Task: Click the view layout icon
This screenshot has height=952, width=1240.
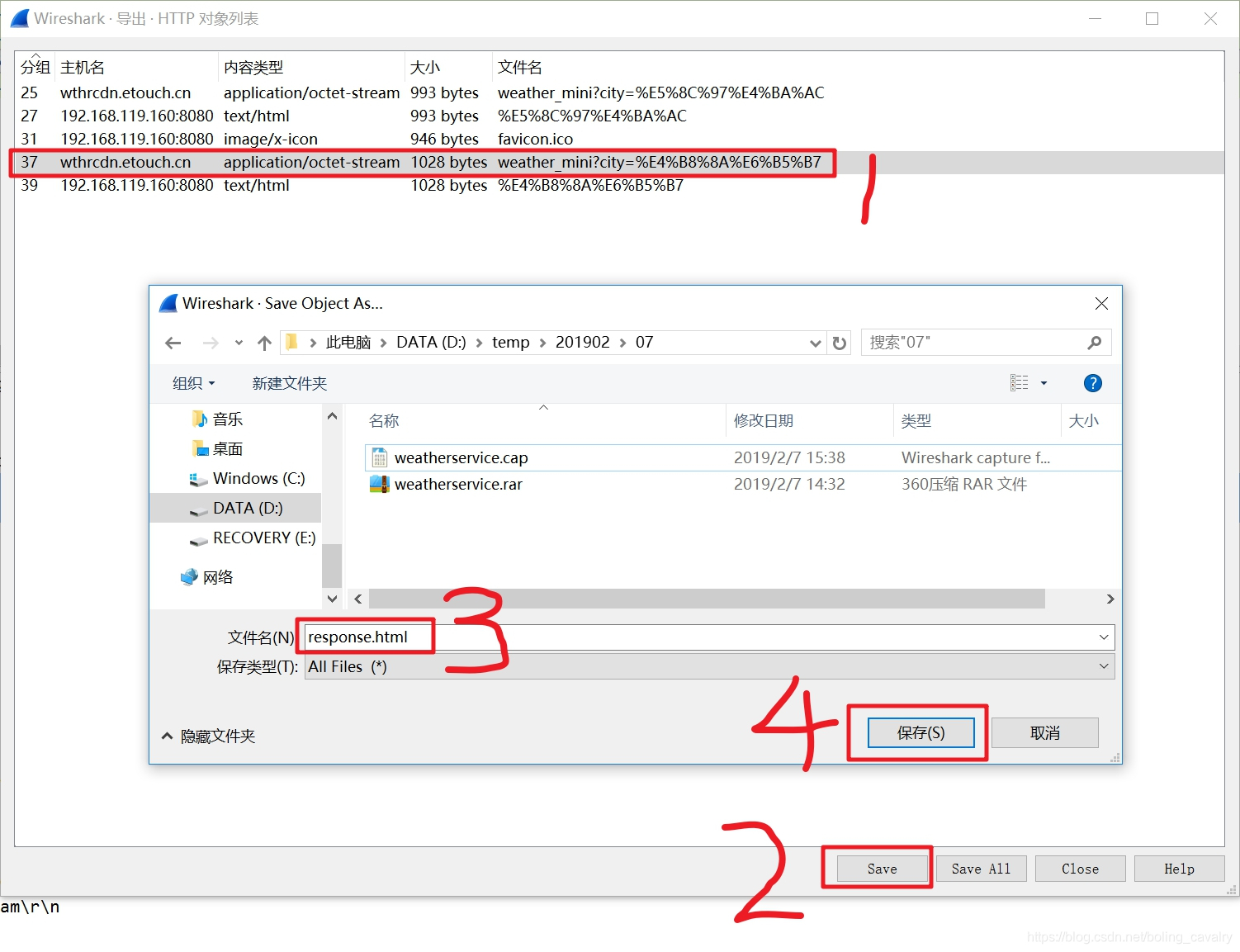Action: tap(1020, 383)
